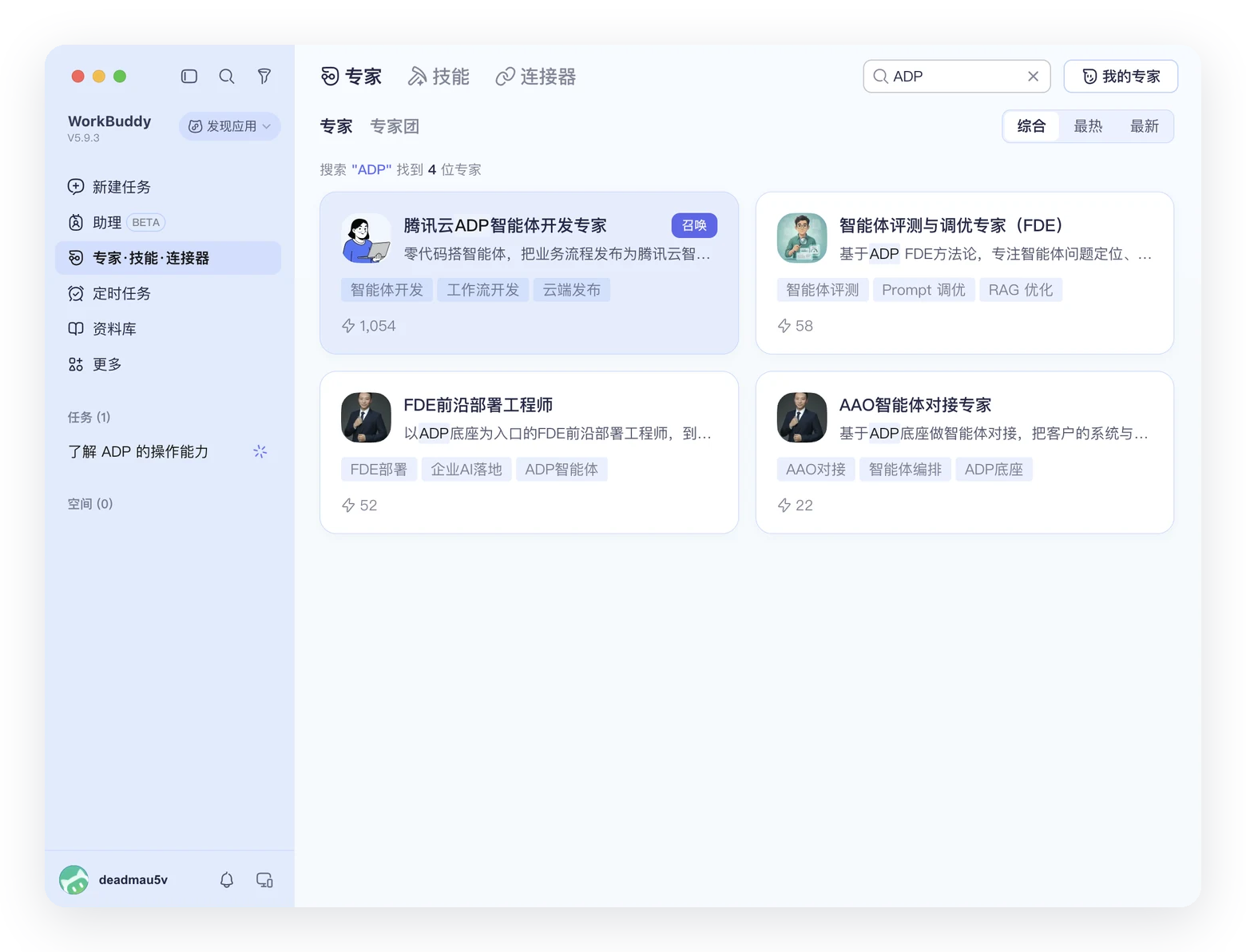Click the loading spinner beside ADP task

(x=260, y=452)
